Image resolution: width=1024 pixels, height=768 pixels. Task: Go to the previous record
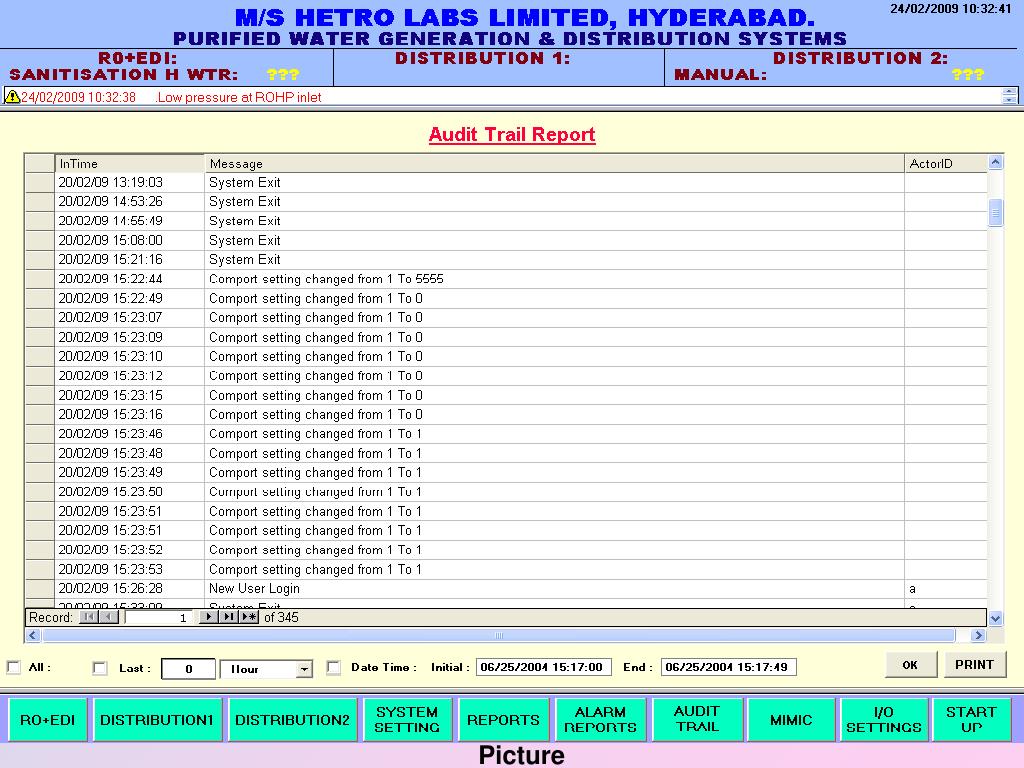click(109, 617)
